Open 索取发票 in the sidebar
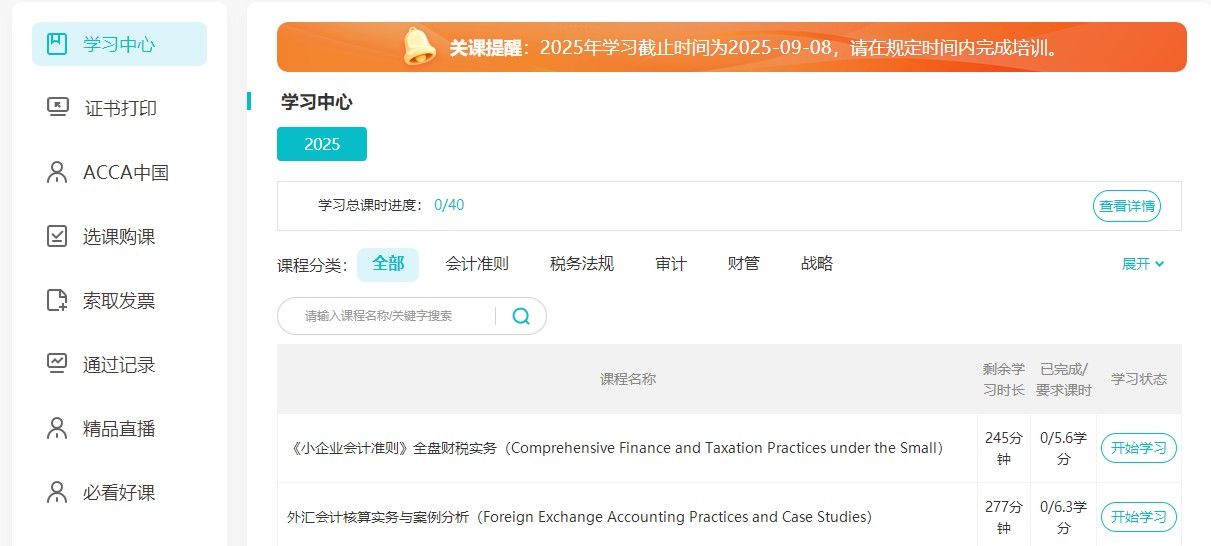Image resolution: width=1211 pixels, height=546 pixels. pyautogui.click(x=119, y=300)
